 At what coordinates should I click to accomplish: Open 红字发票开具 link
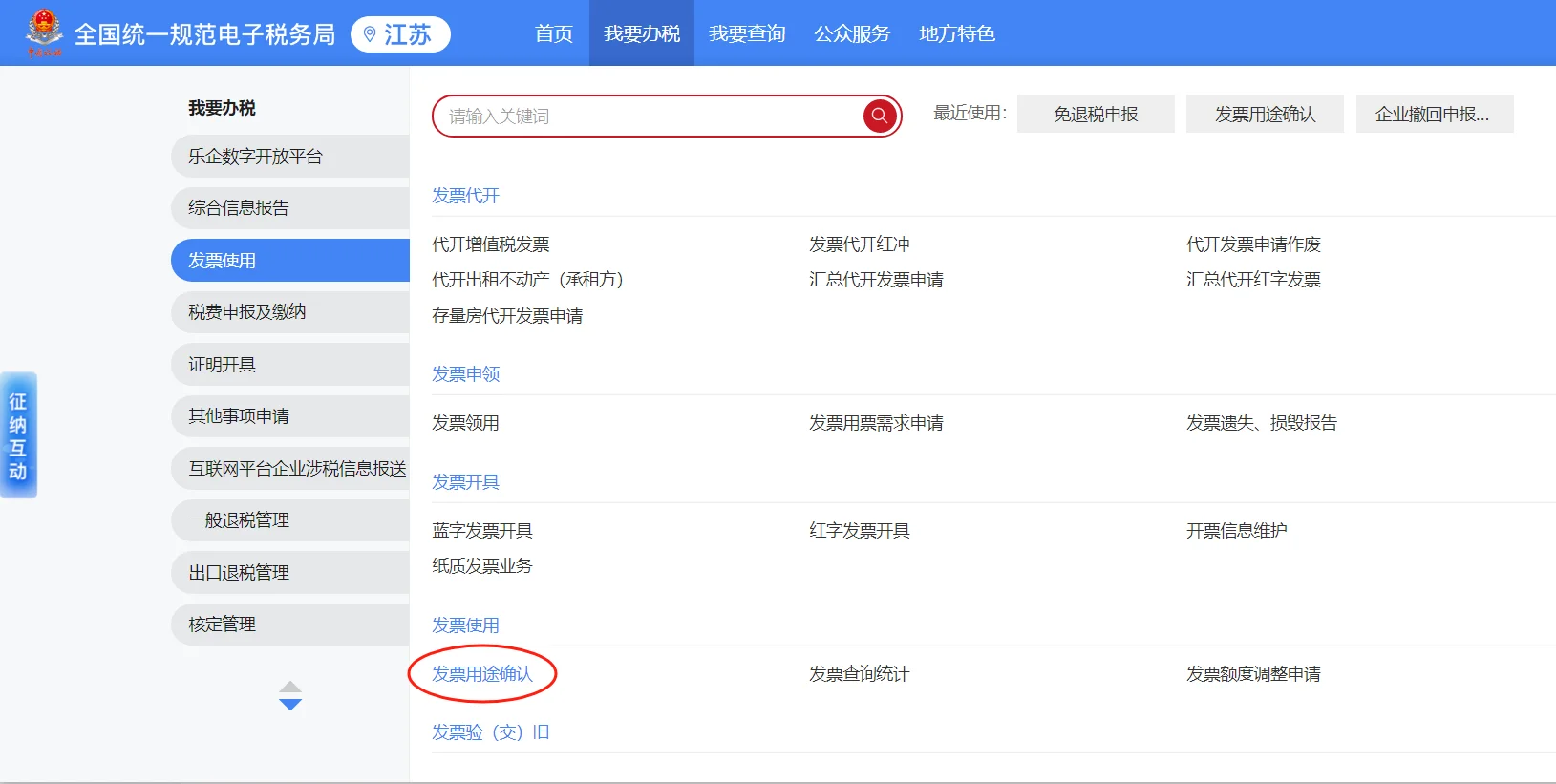(860, 531)
